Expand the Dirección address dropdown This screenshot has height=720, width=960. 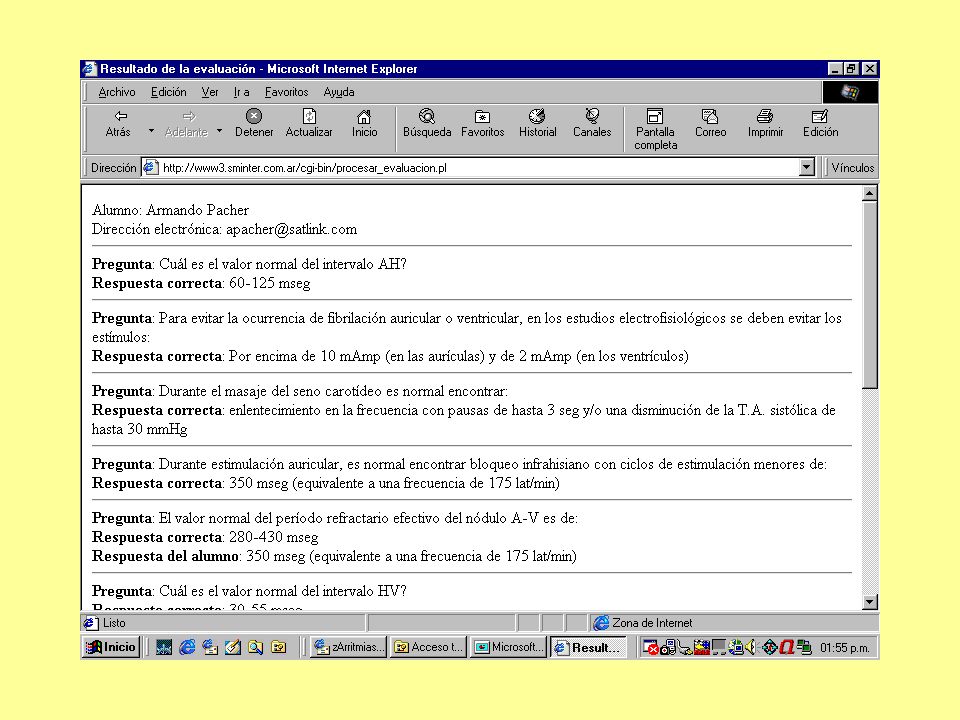[807, 167]
